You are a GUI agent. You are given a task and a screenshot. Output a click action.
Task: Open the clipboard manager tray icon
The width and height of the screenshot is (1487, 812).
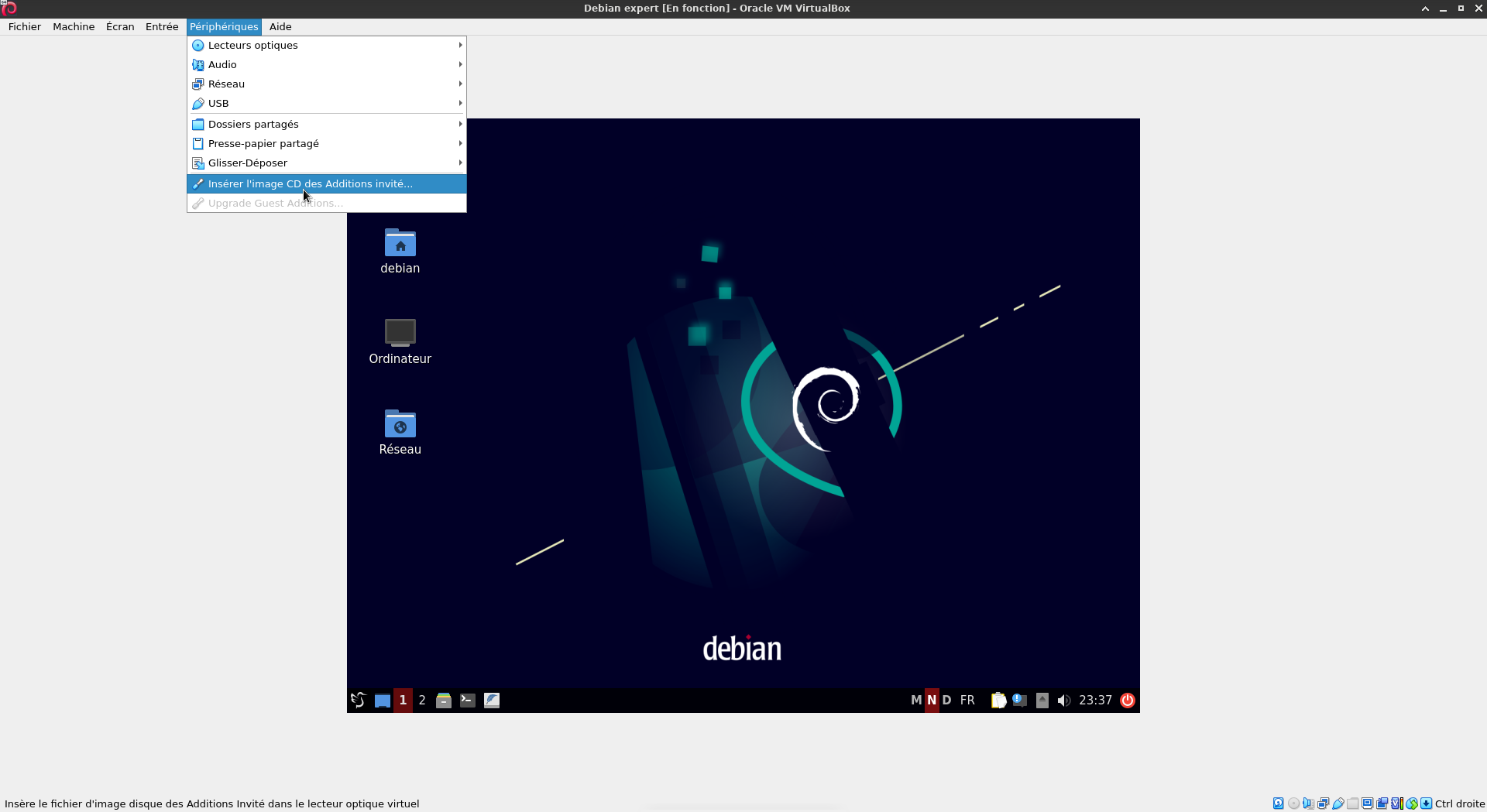[x=999, y=701]
